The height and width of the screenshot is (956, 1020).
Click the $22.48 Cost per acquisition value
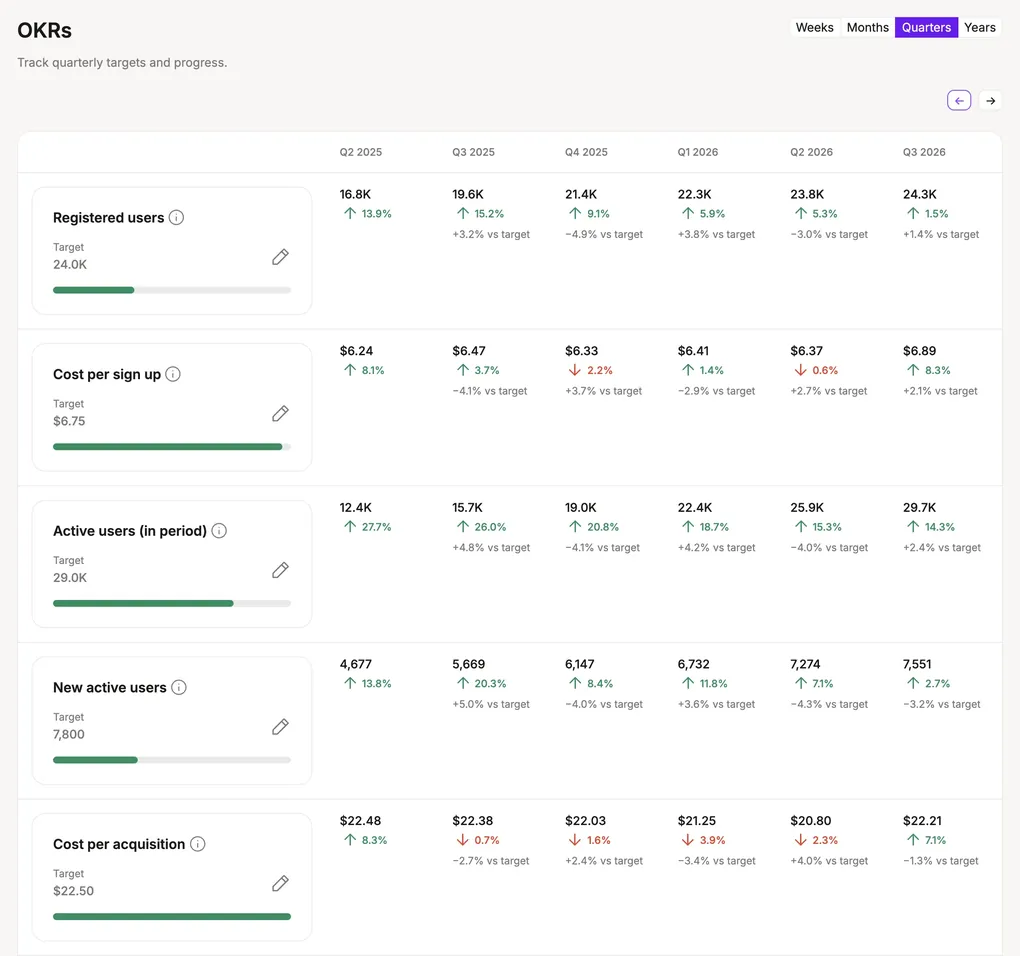(360, 821)
